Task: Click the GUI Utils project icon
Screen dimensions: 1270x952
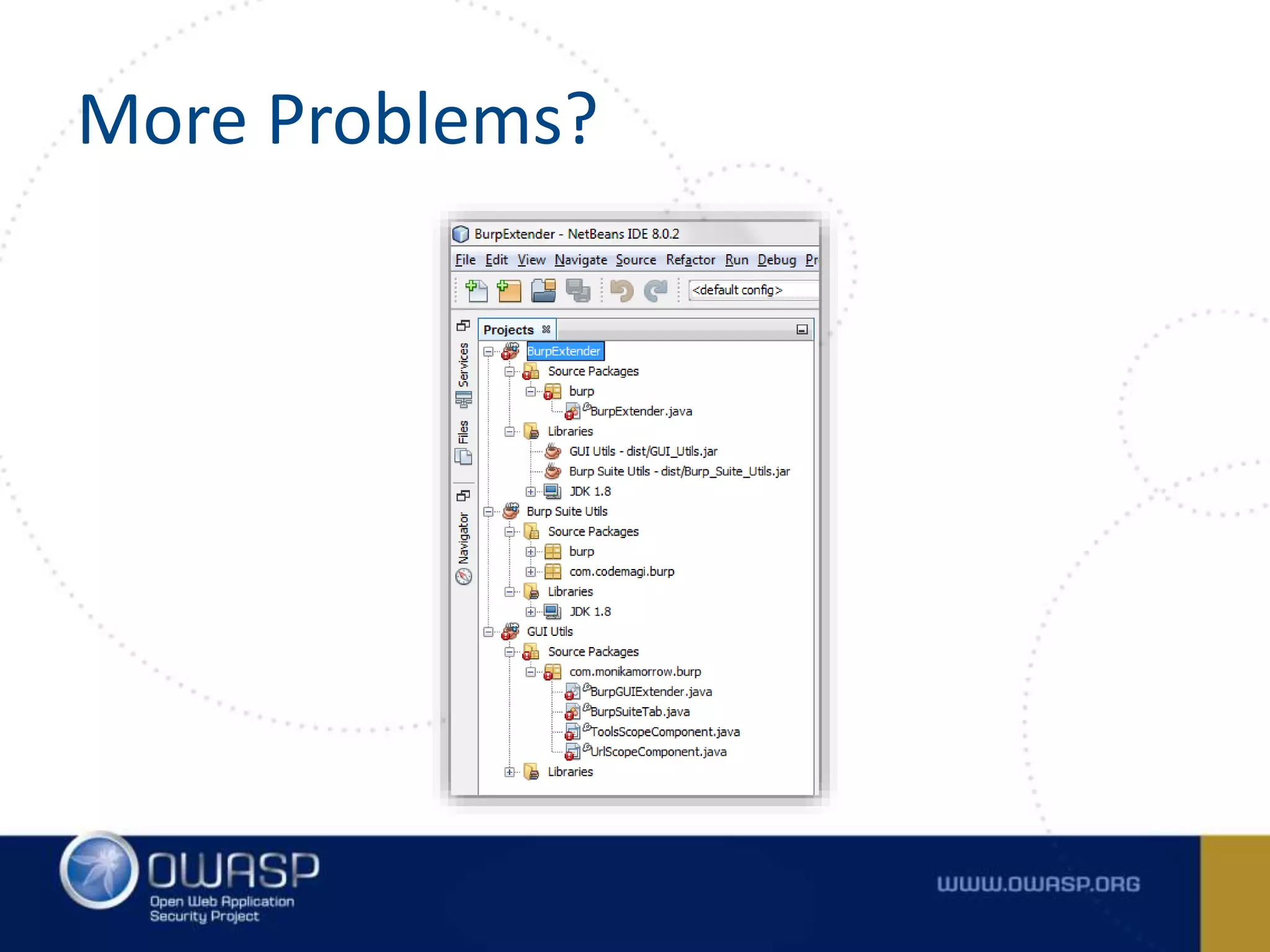Action: [x=510, y=632]
